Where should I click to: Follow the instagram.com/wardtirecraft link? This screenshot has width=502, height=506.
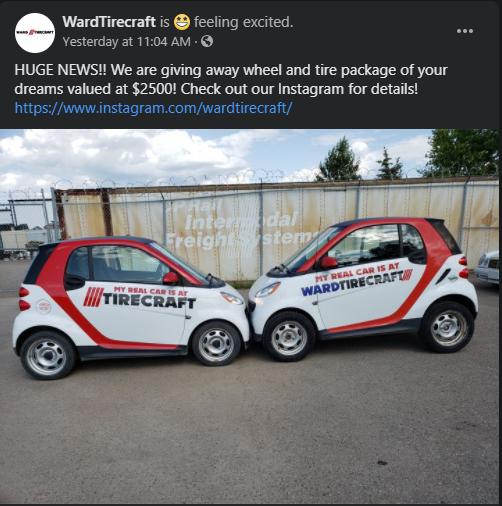pyautogui.click(x=153, y=108)
